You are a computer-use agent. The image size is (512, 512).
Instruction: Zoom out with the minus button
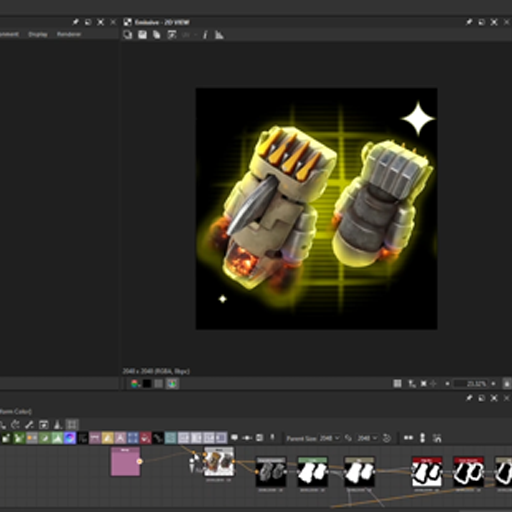pos(447,384)
